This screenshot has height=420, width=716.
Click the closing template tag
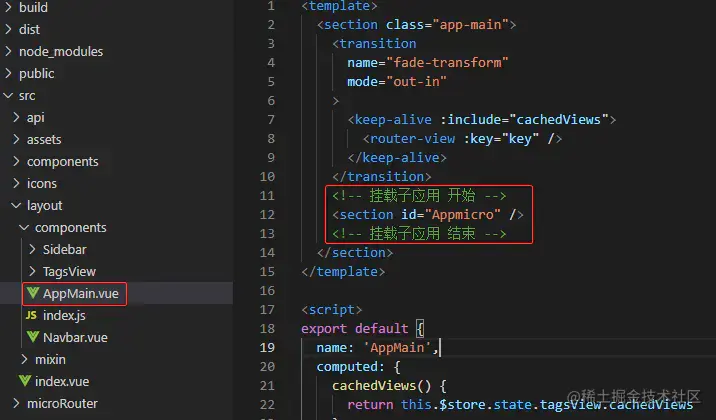(x=343, y=272)
